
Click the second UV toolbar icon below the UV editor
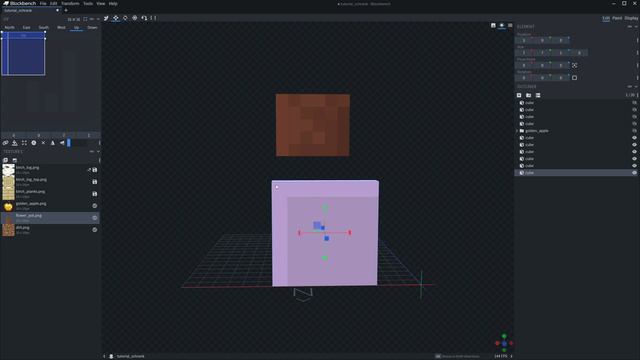[15, 143]
